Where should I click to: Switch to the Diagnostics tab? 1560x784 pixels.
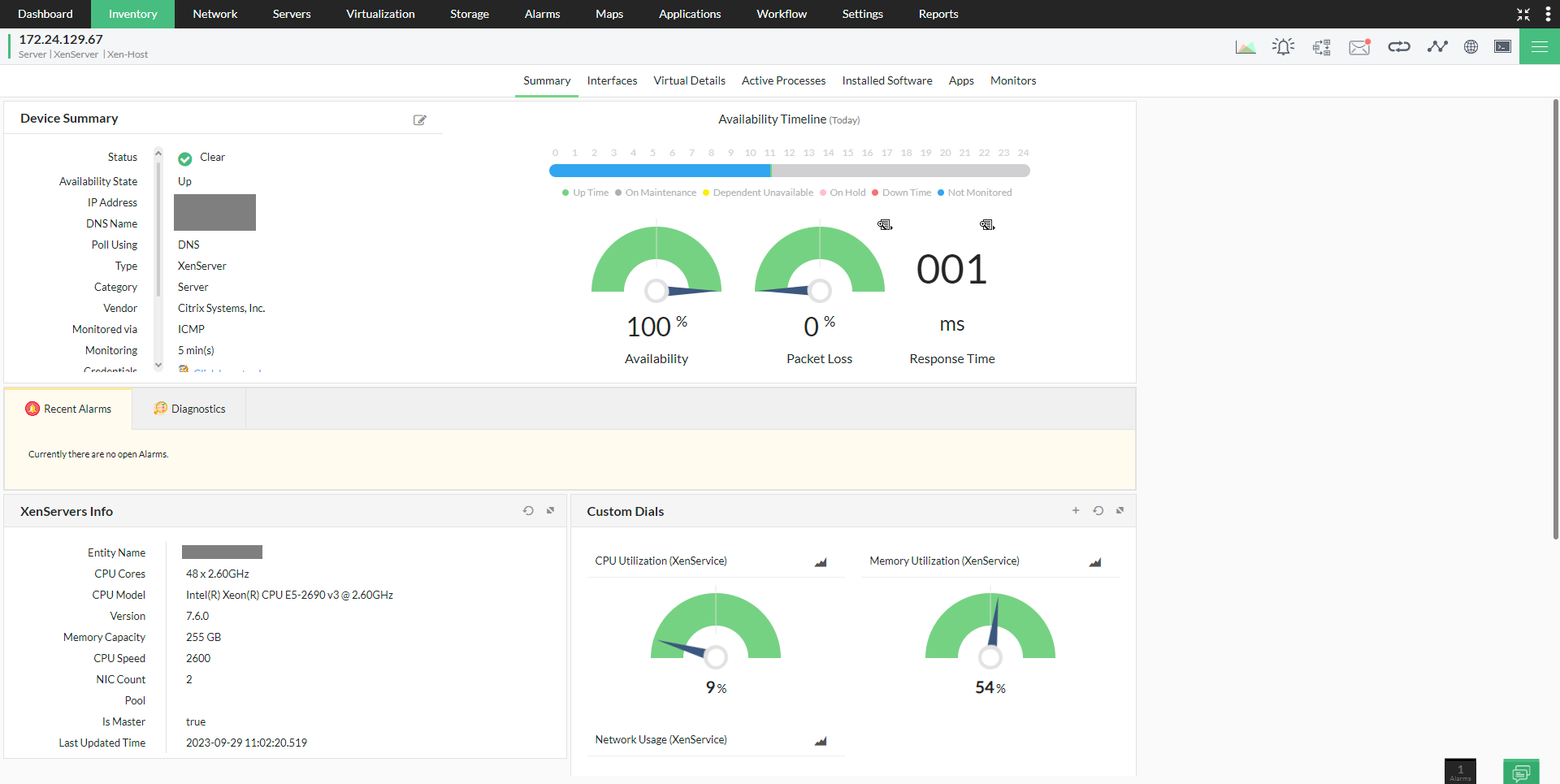click(x=188, y=409)
